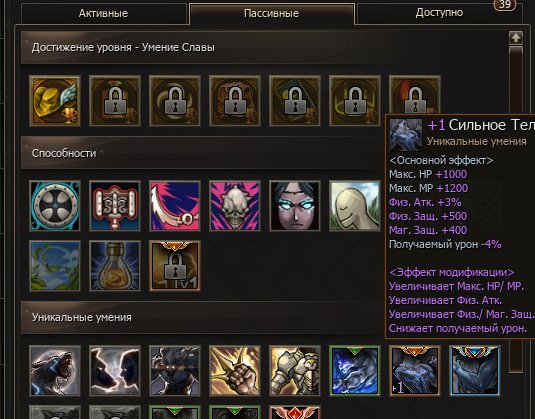
Task: Switch to the Активные tab
Action: (x=103, y=13)
